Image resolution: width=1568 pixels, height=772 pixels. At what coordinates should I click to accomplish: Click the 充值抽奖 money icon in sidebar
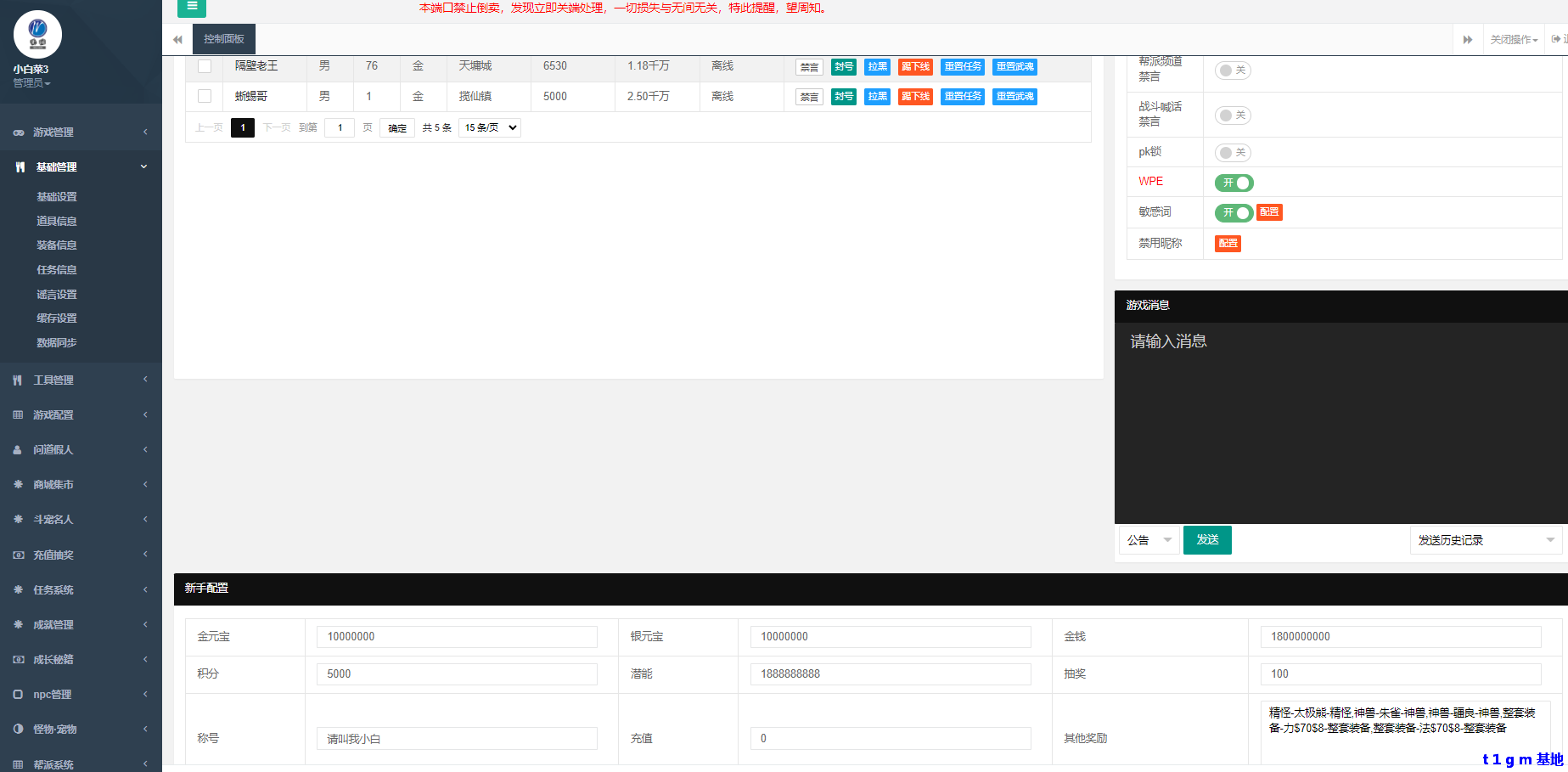(18, 555)
